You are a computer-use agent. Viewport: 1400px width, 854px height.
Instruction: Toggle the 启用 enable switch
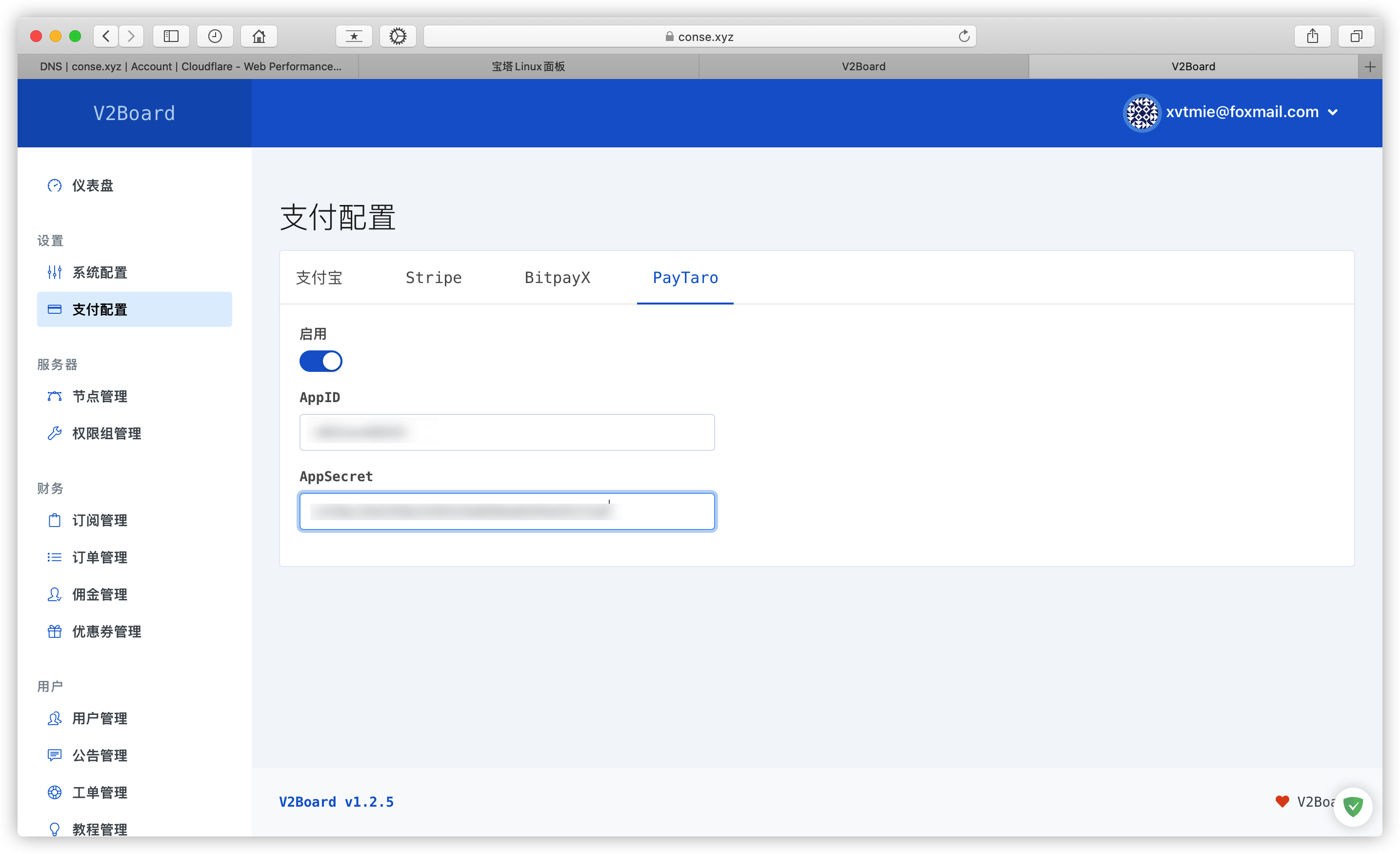click(321, 361)
